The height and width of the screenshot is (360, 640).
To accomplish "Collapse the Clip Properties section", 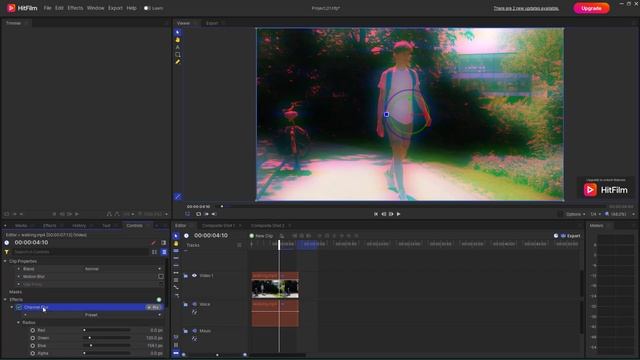I will [x=5, y=261].
